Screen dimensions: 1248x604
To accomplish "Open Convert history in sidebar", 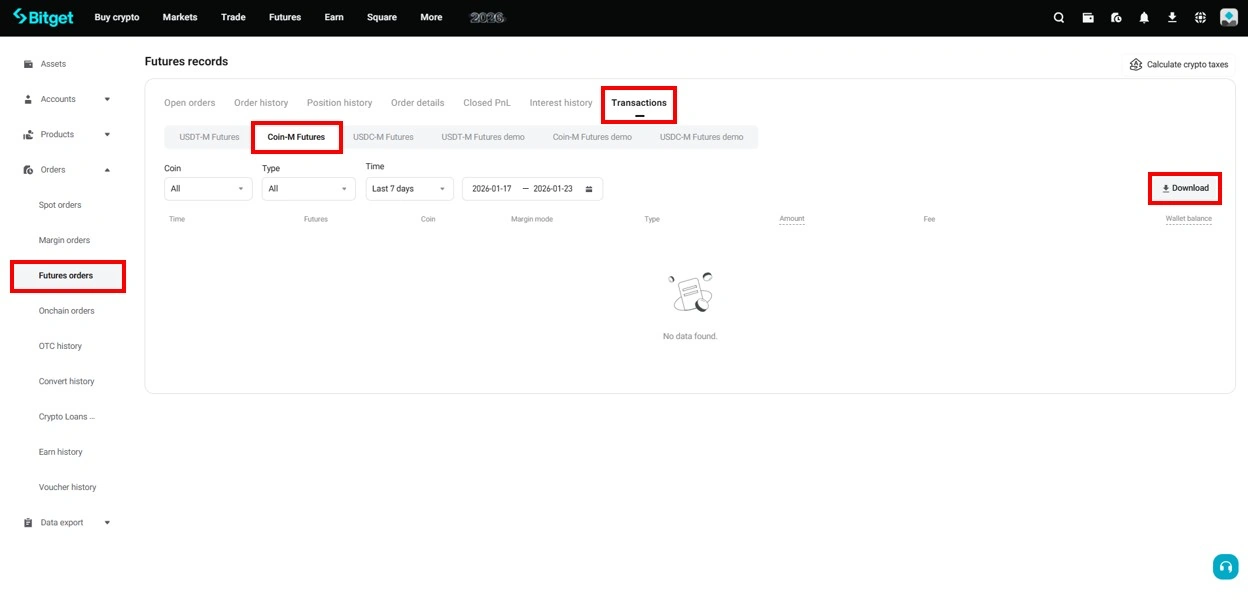I will (66, 381).
